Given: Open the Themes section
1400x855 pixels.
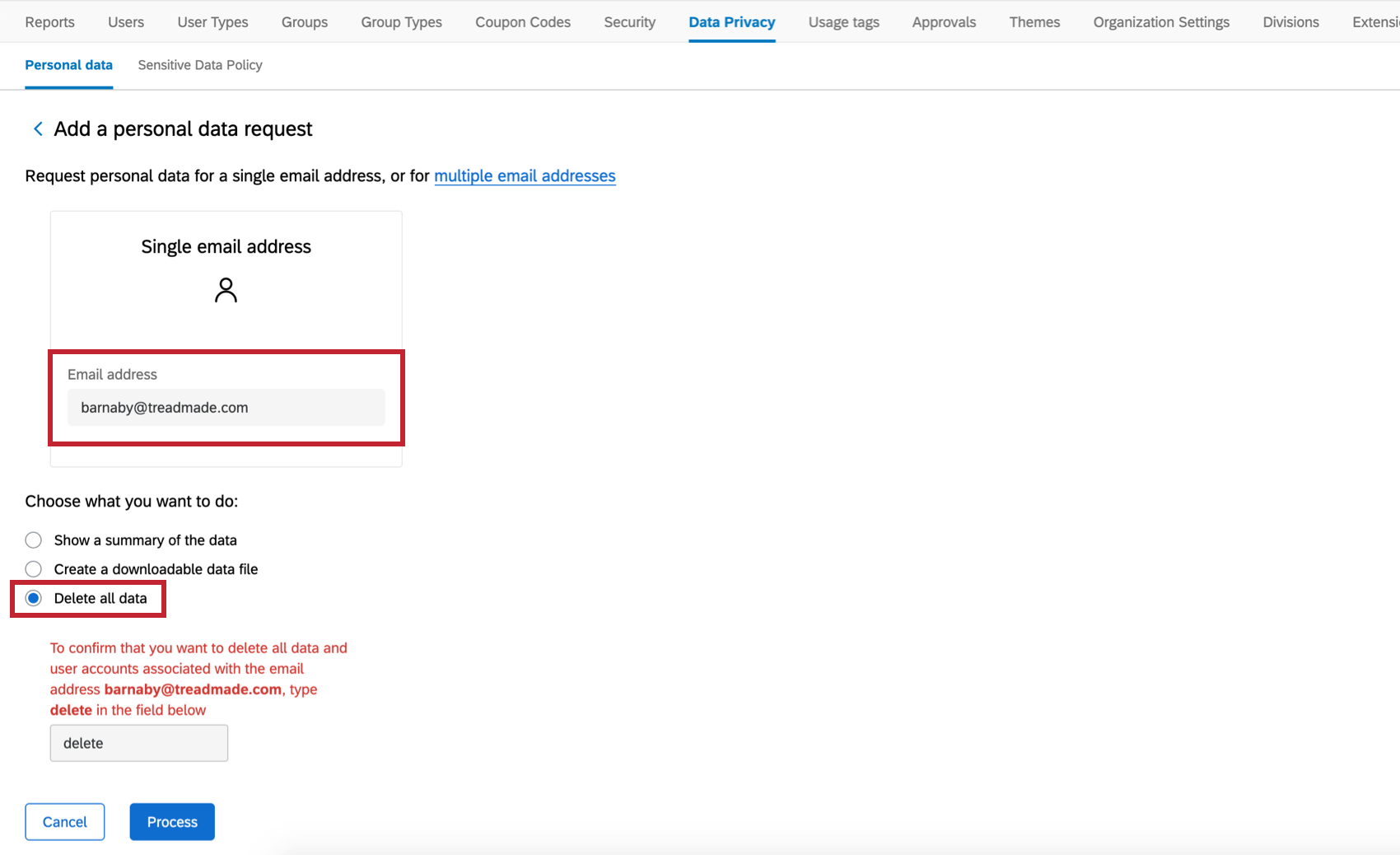Looking at the screenshot, I should coord(1034,22).
